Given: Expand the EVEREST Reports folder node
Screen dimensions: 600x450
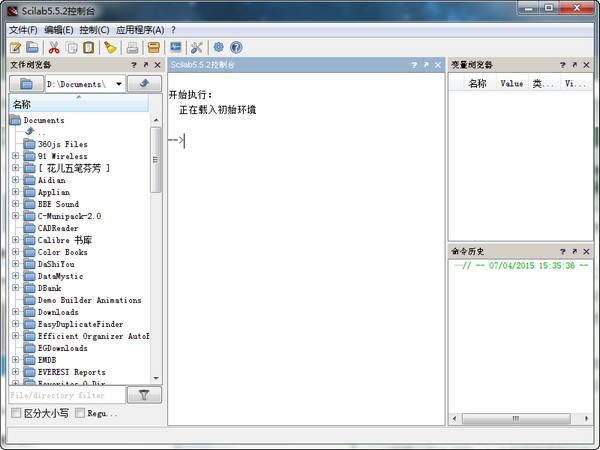Looking at the screenshot, I should coord(15,372).
